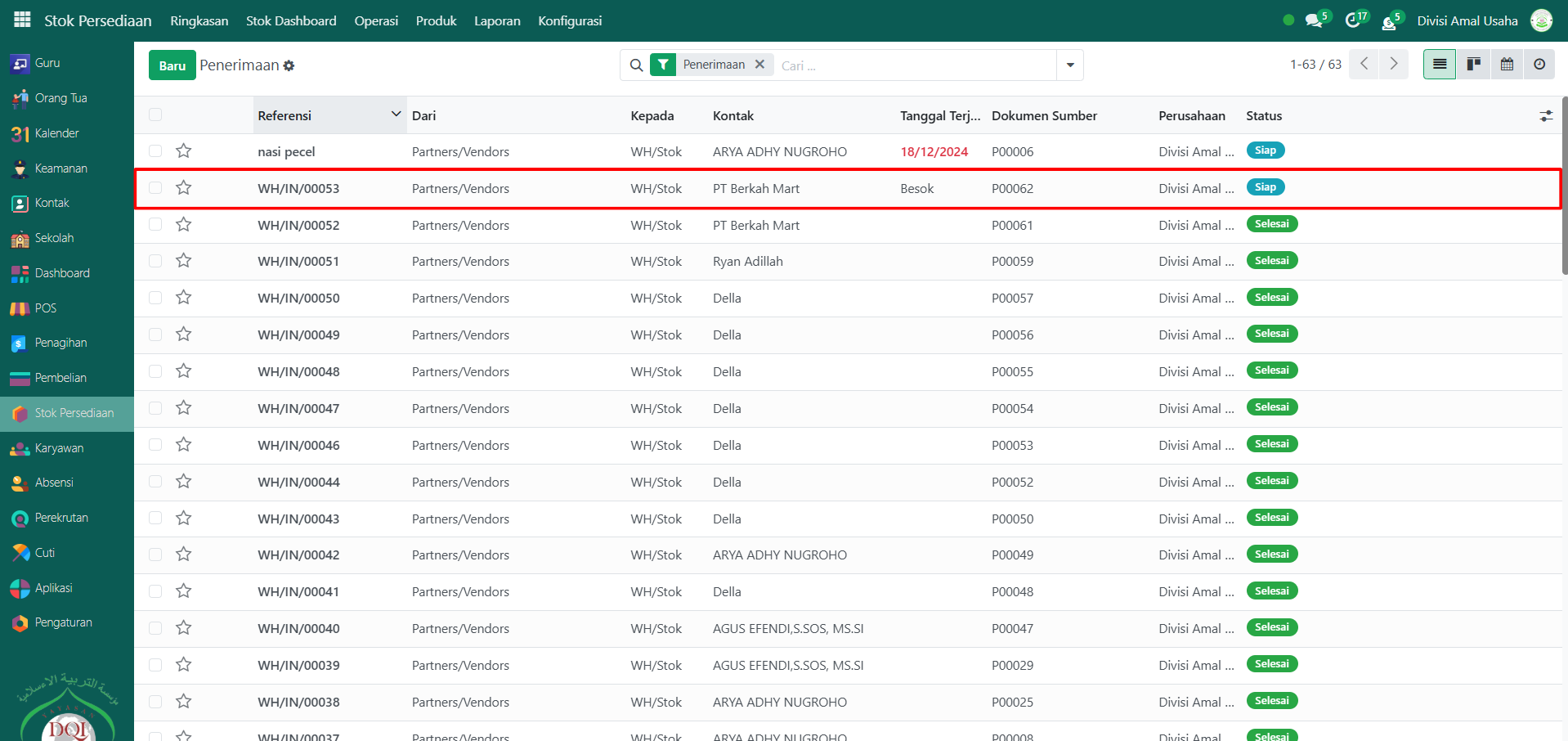
Task: Open the Konfigurasi menu
Action: point(570,20)
